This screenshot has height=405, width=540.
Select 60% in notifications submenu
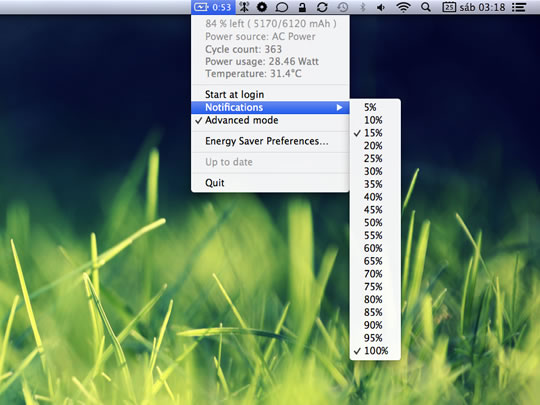point(375,248)
